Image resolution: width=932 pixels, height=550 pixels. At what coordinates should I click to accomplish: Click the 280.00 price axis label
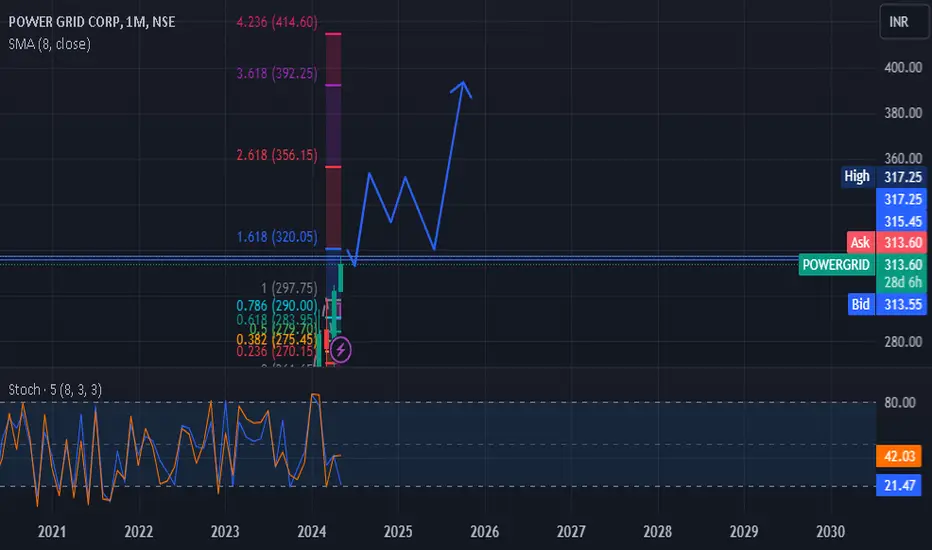tap(903, 342)
